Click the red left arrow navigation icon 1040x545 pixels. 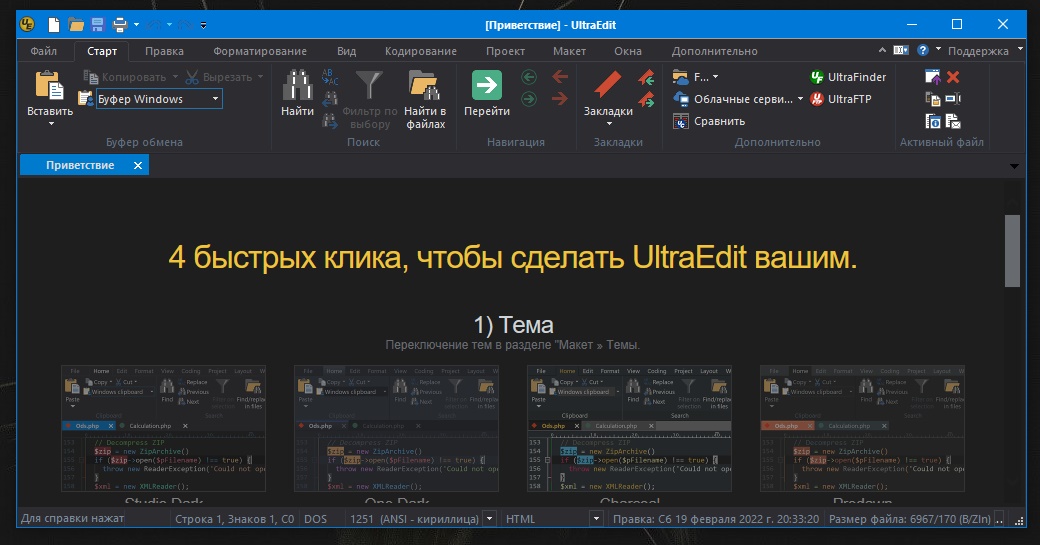coord(560,77)
